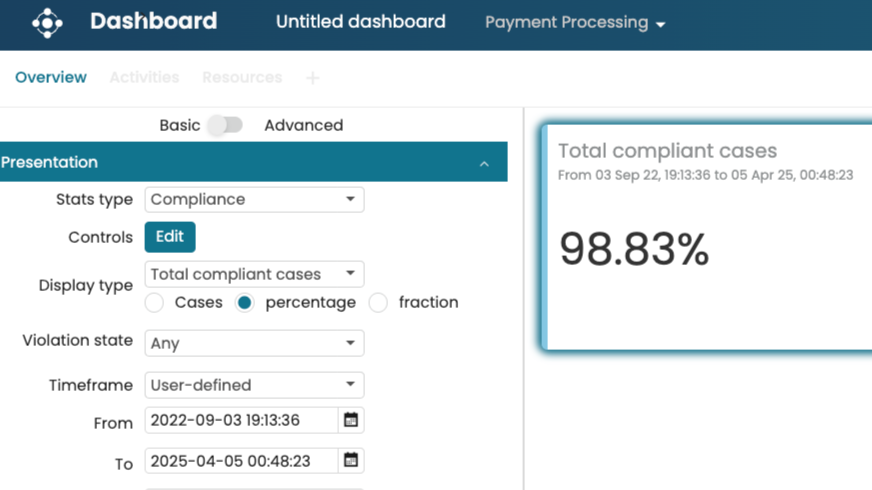Select the percentage radio button
The height and width of the screenshot is (490, 872).
(x=245, y=303)
